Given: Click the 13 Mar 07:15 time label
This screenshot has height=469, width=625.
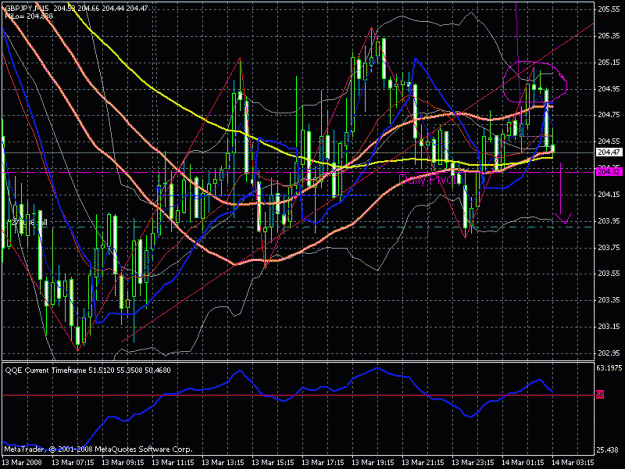Looking at the screenshot, I should coord(73,463).
